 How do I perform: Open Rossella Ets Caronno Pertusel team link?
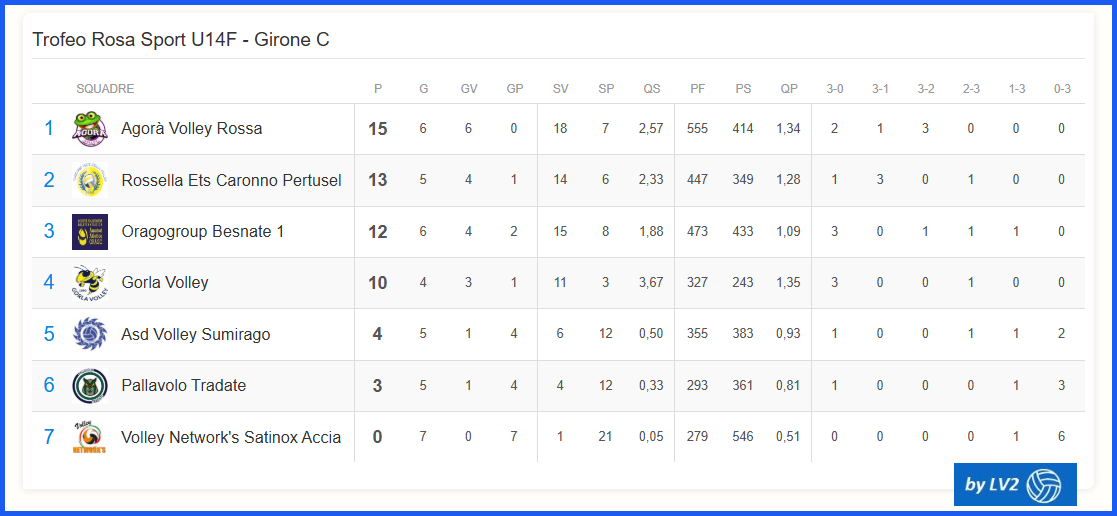coord(232,180)
